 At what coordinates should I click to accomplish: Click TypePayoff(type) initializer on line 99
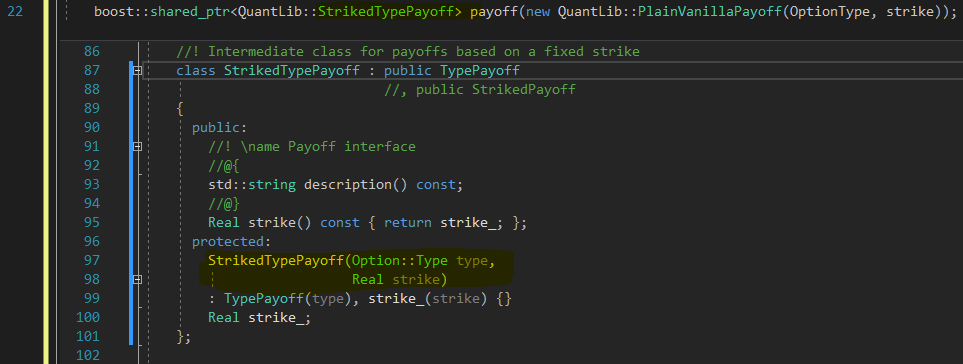(287, 300)
